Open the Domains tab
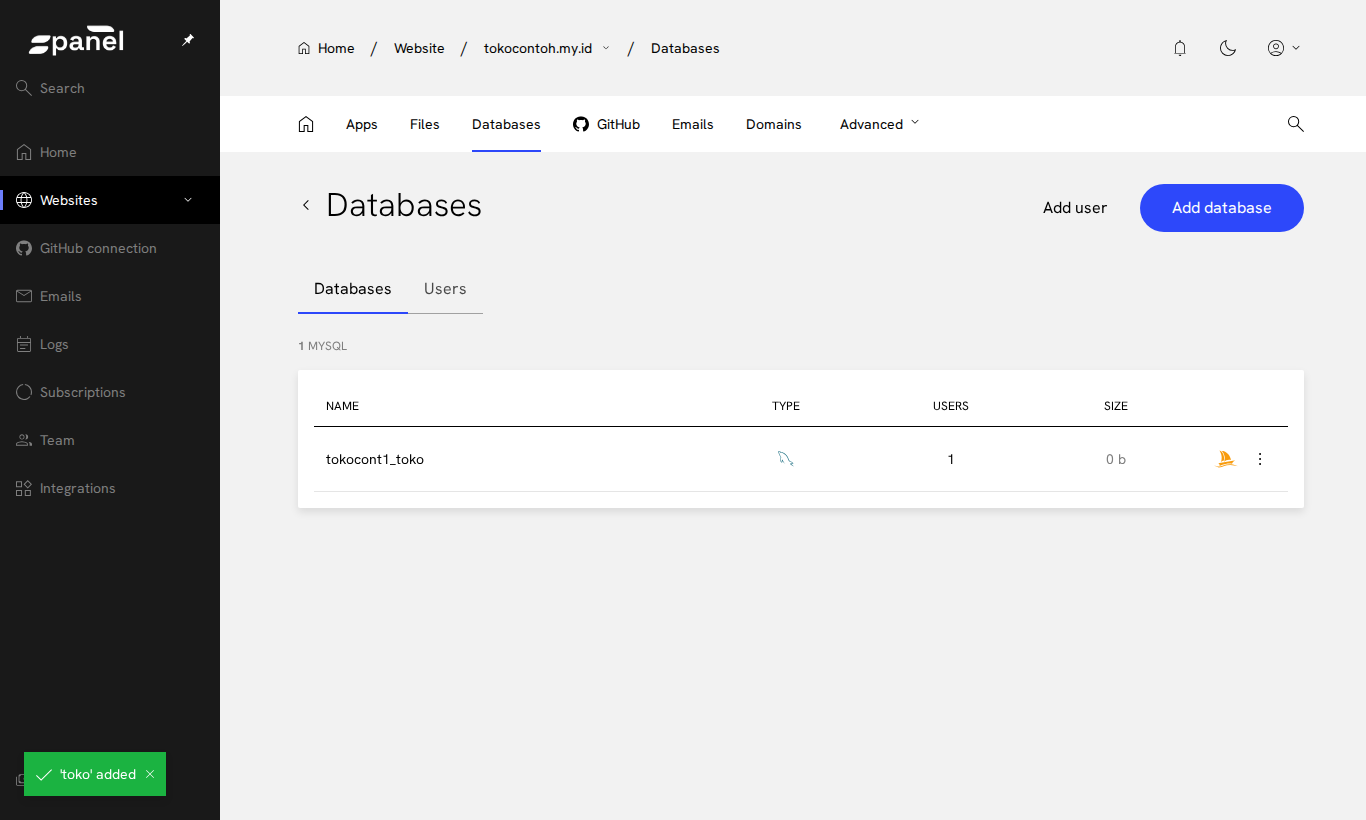1366x820 pixels. [774, 124]
